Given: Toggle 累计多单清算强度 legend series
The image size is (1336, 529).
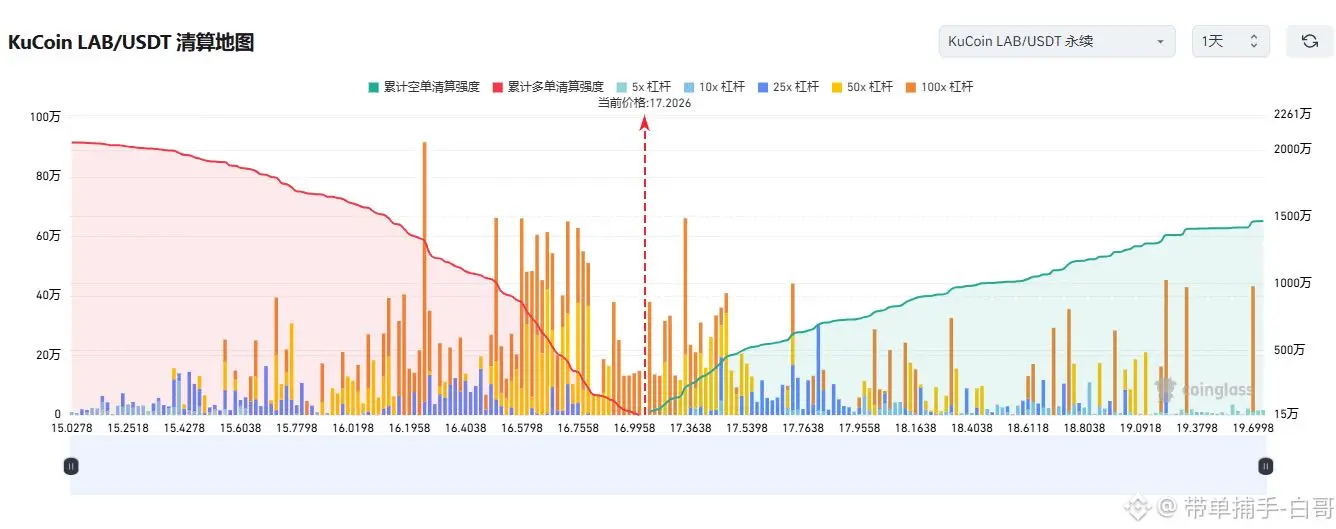Looking at the screenshot, I should [x=548, y=87].
